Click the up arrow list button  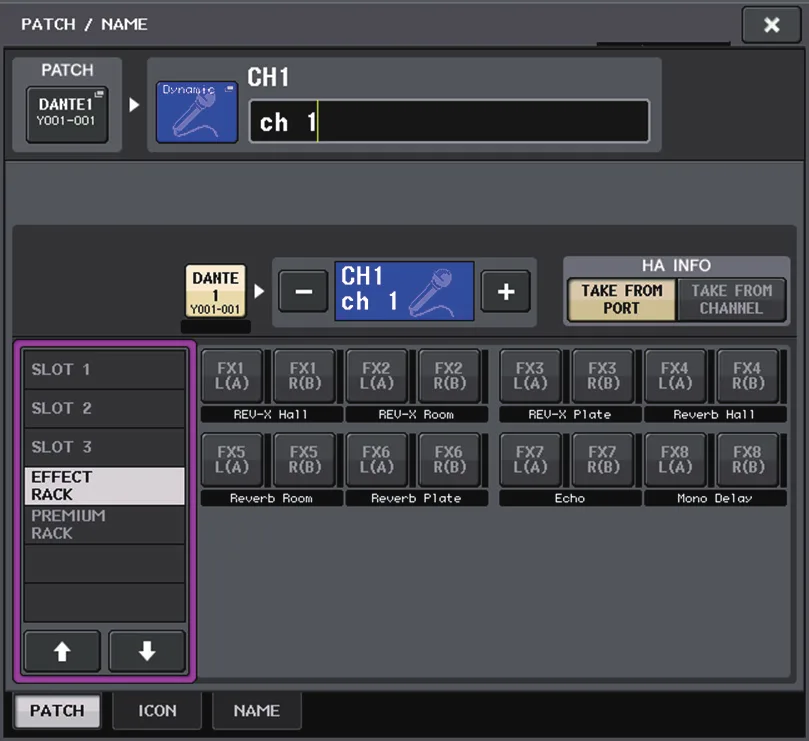tap(62, 651)
